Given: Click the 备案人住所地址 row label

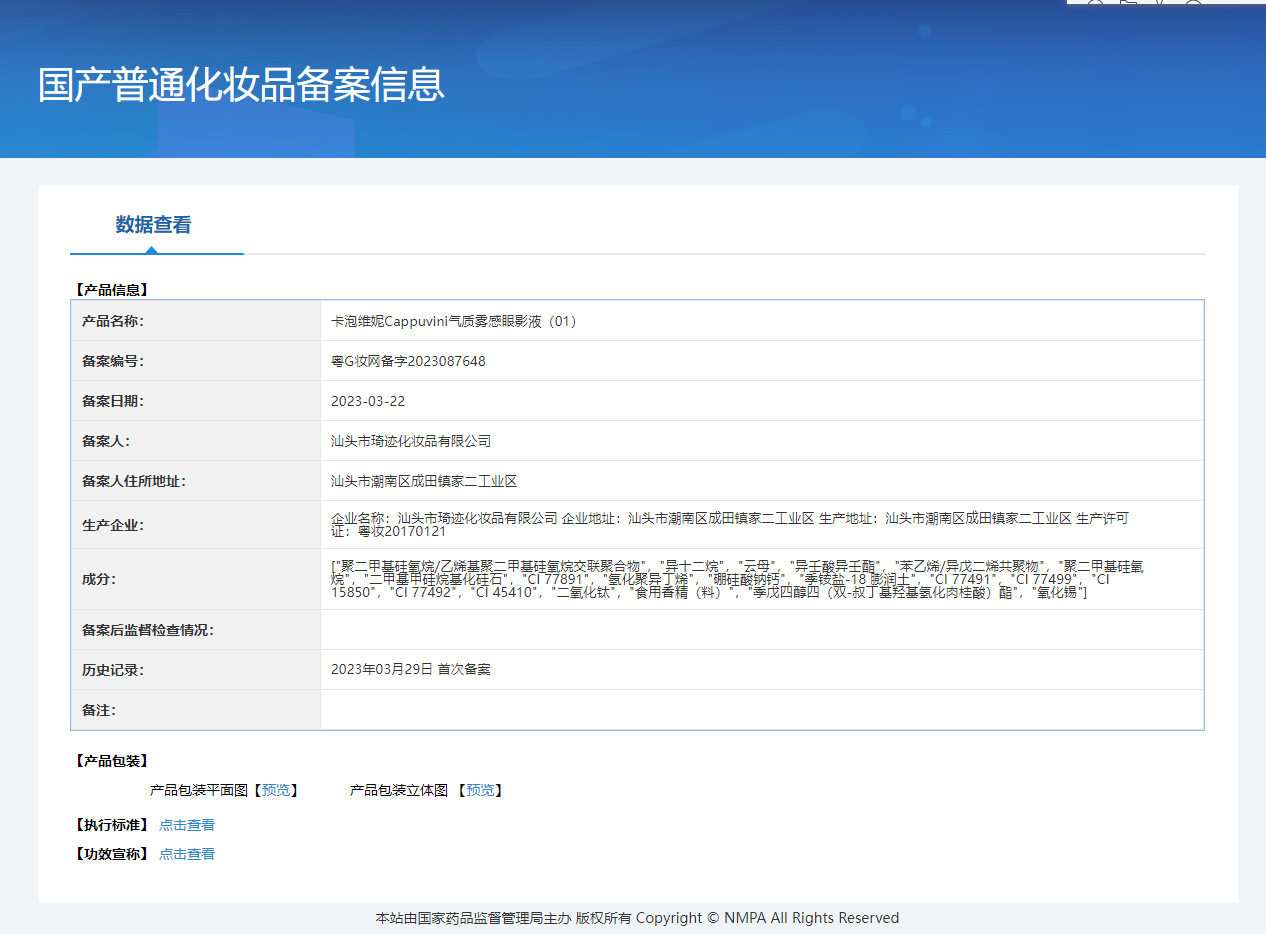Looking at the screenshot, I should [x=134, y=481].
